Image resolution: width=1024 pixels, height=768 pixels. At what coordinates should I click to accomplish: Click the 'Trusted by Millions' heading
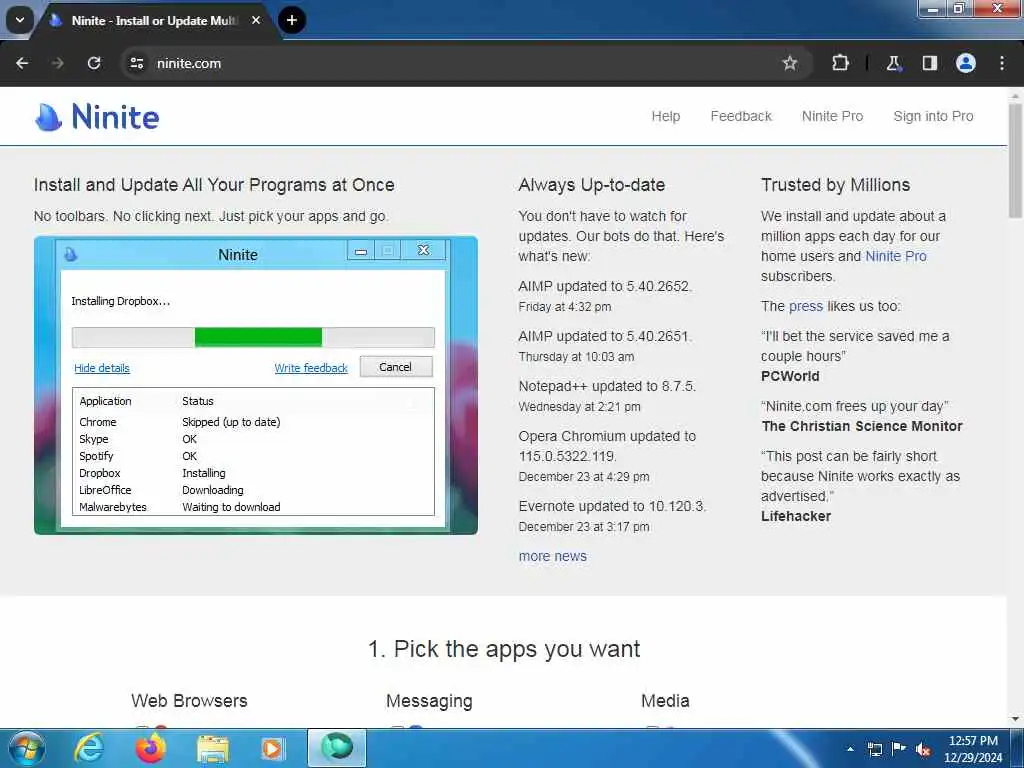835,185
